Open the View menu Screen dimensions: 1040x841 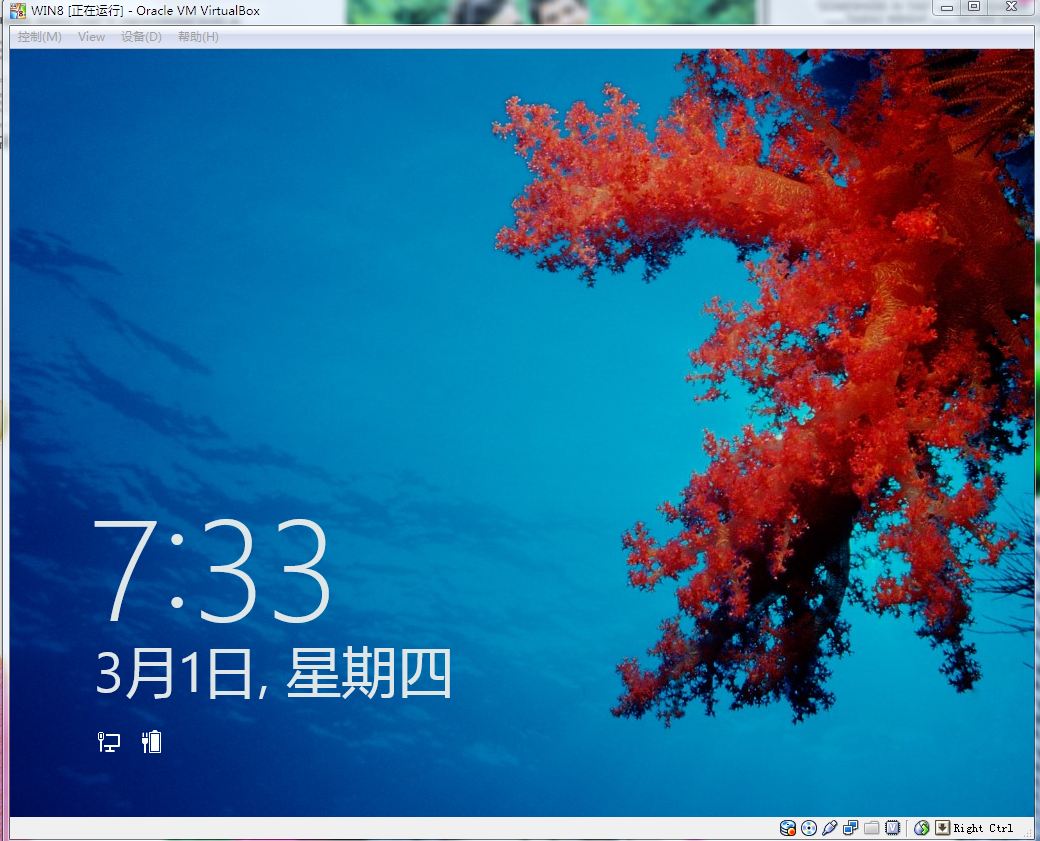91,37
